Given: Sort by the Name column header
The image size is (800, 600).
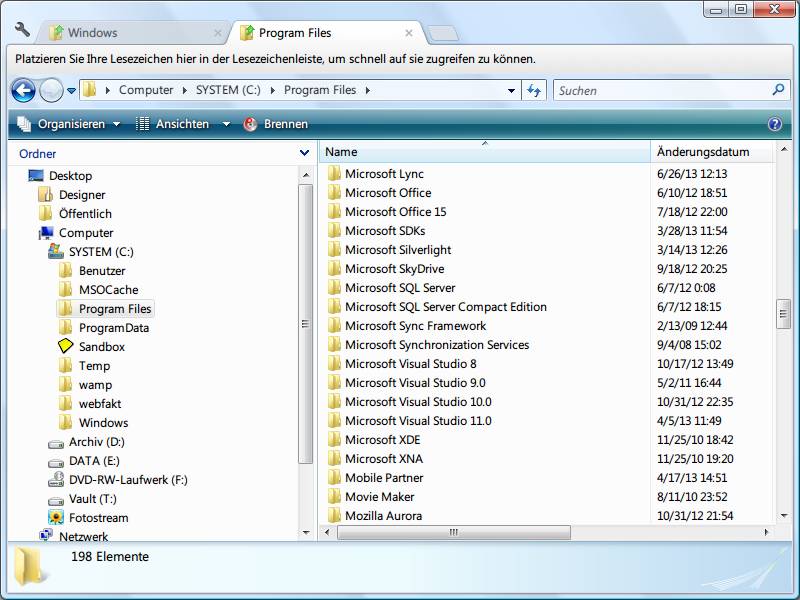Looking at the screenshot, I should point(485,152).
